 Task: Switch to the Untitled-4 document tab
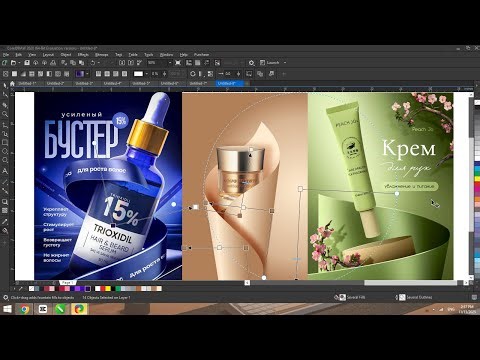[112, 83]
